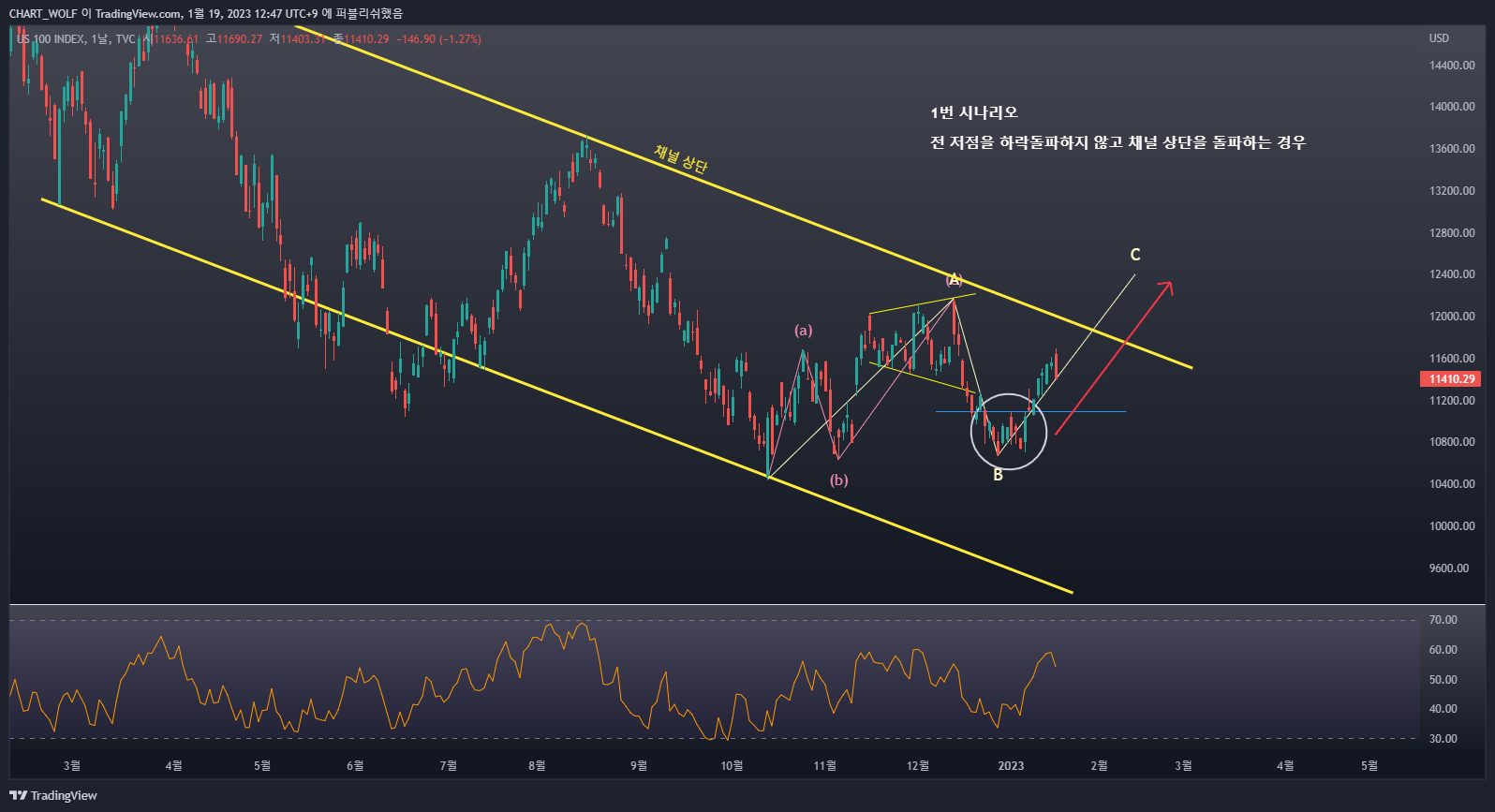The height and width of the screenshot is (812, 1495).
Task: Click the 12800.00 price axis label
Action: click(1452, 233)
